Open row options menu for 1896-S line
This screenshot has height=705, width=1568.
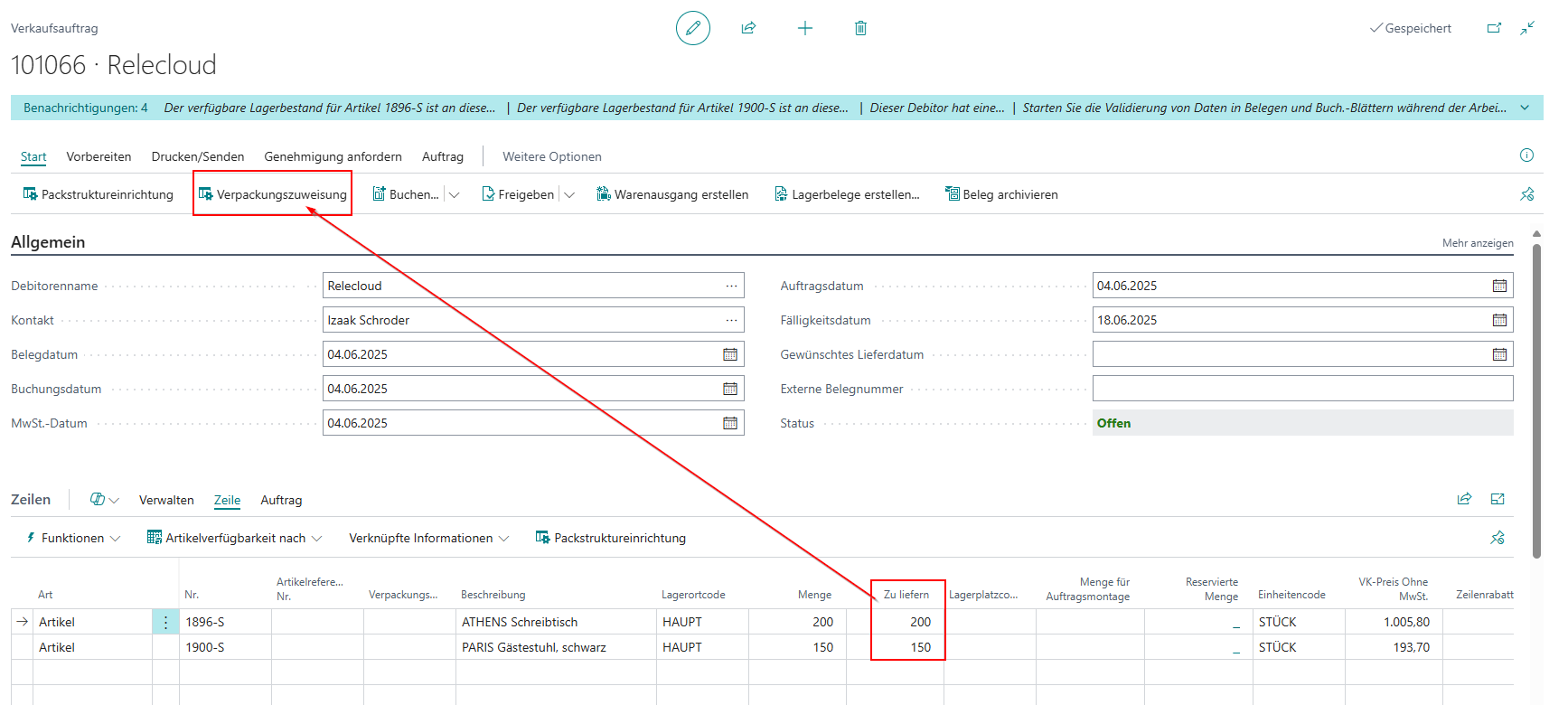[x=165, y=622]
